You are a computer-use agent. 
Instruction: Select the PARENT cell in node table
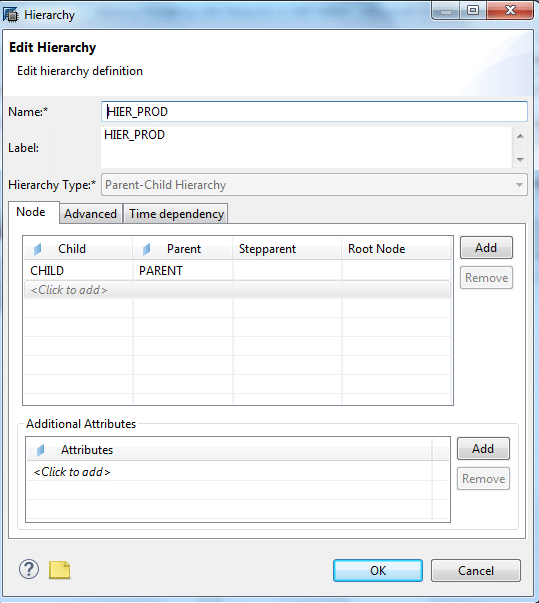click(x=183, y=271)
